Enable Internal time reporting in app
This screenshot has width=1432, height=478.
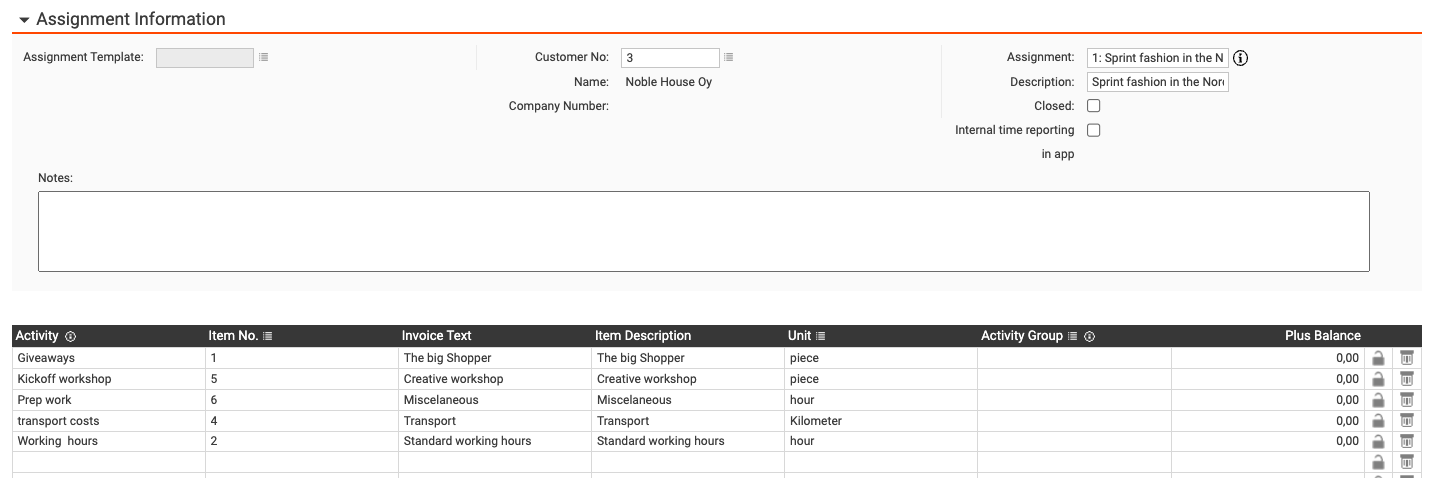[1094, 130]
